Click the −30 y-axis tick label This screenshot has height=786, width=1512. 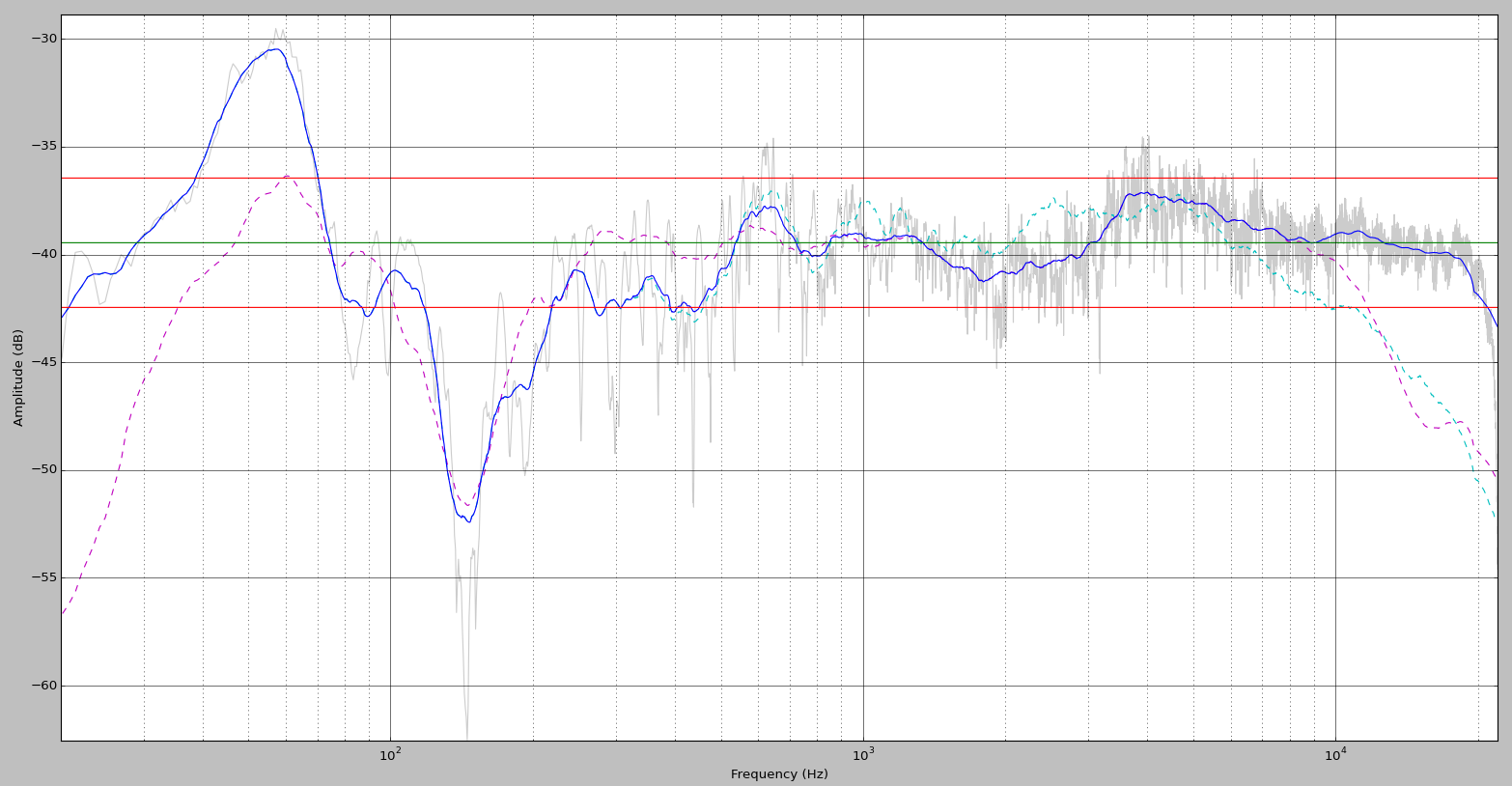(44, 40)
